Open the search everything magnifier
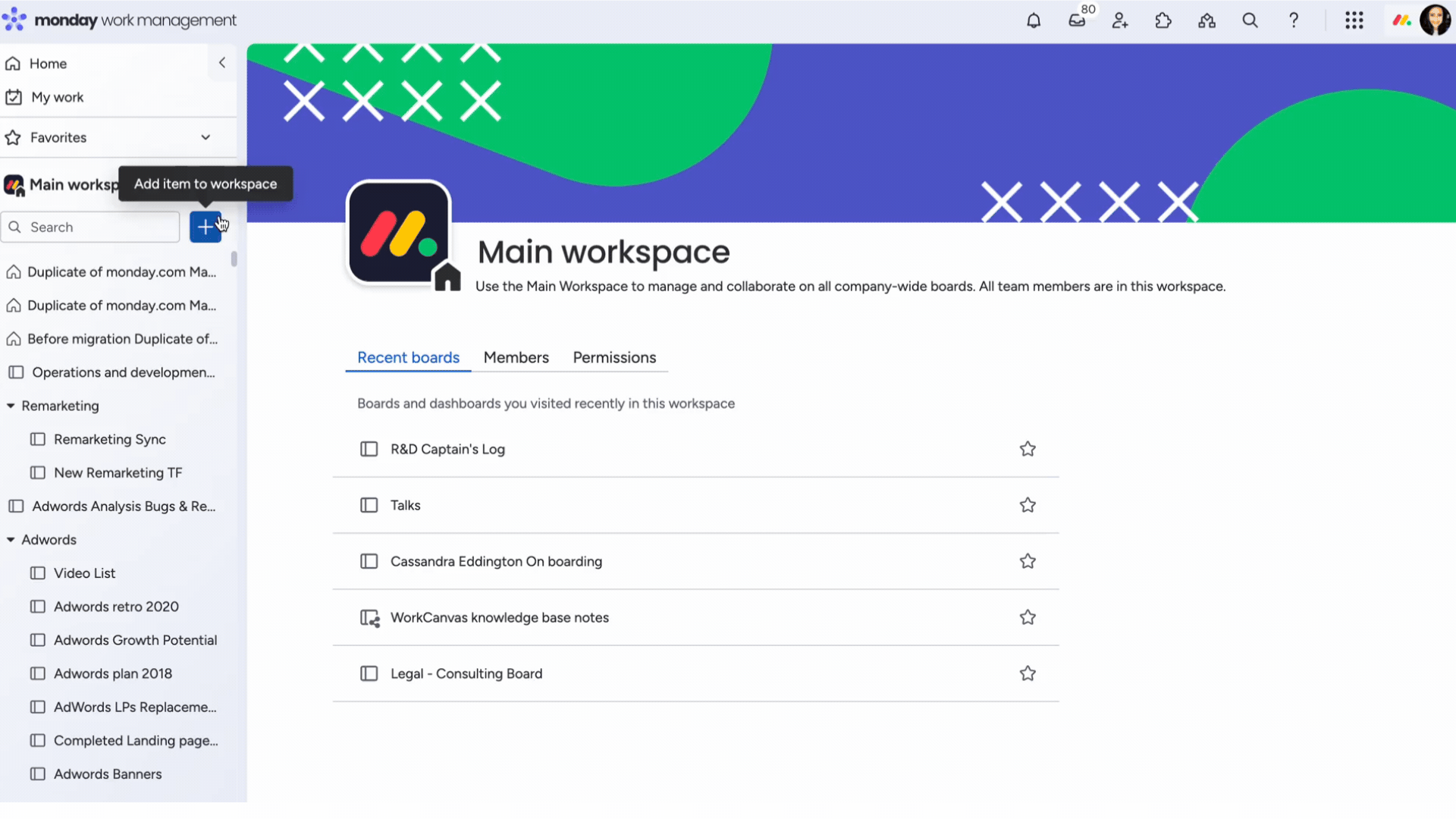Viewport: 1456px width, 819px height. [x=1250, y=20]
